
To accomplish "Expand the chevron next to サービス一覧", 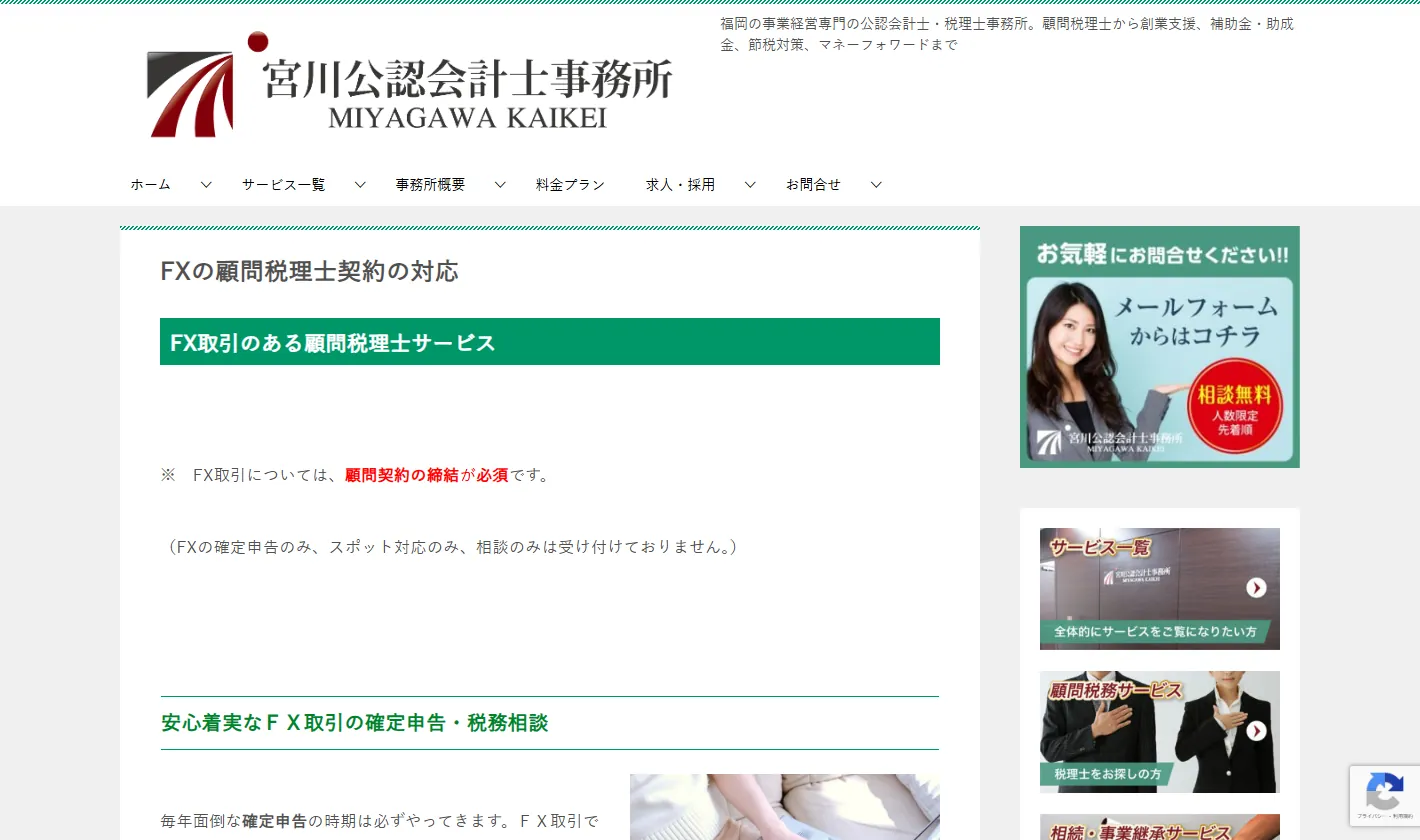I will [x=360, y=185].
